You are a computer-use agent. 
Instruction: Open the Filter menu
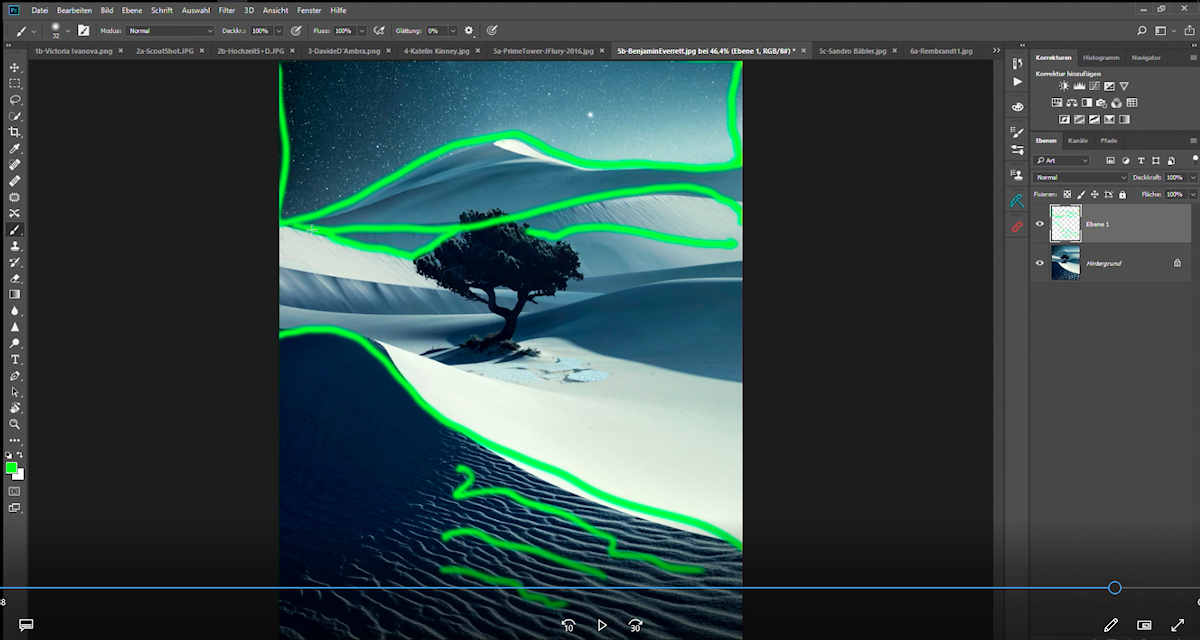(x=227, y=10)
